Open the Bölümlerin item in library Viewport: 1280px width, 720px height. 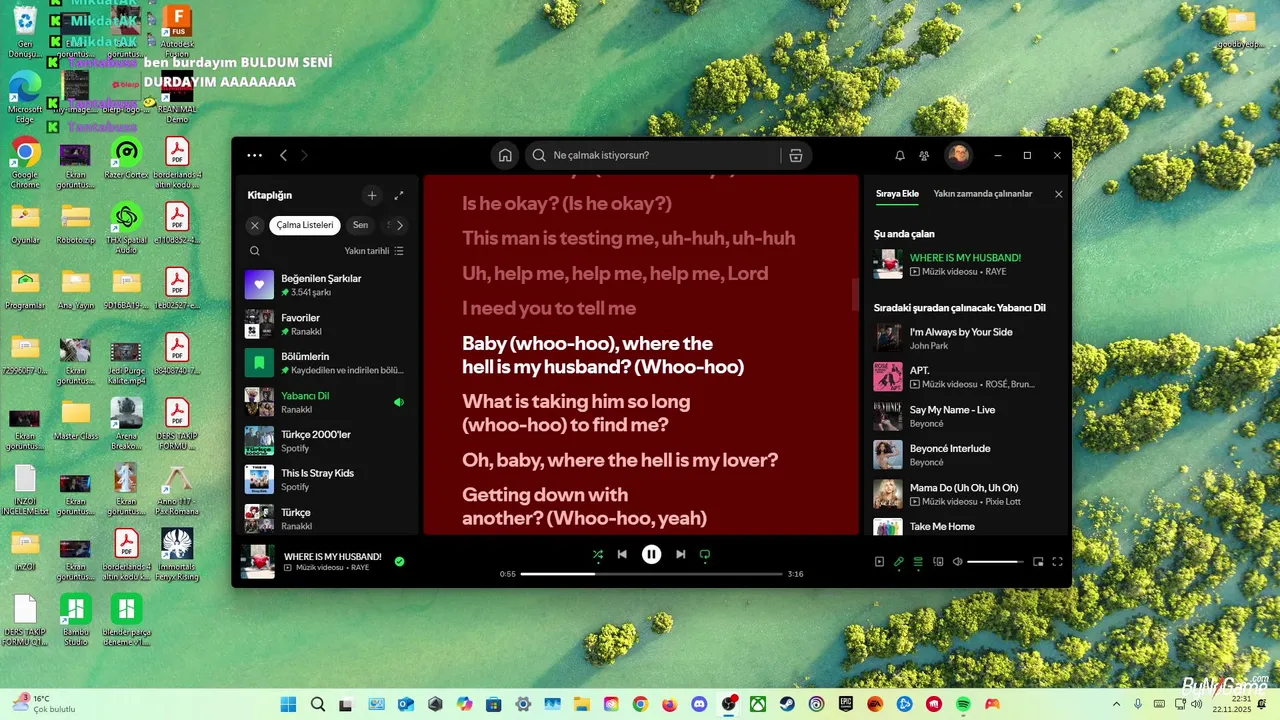click(328, 362)
